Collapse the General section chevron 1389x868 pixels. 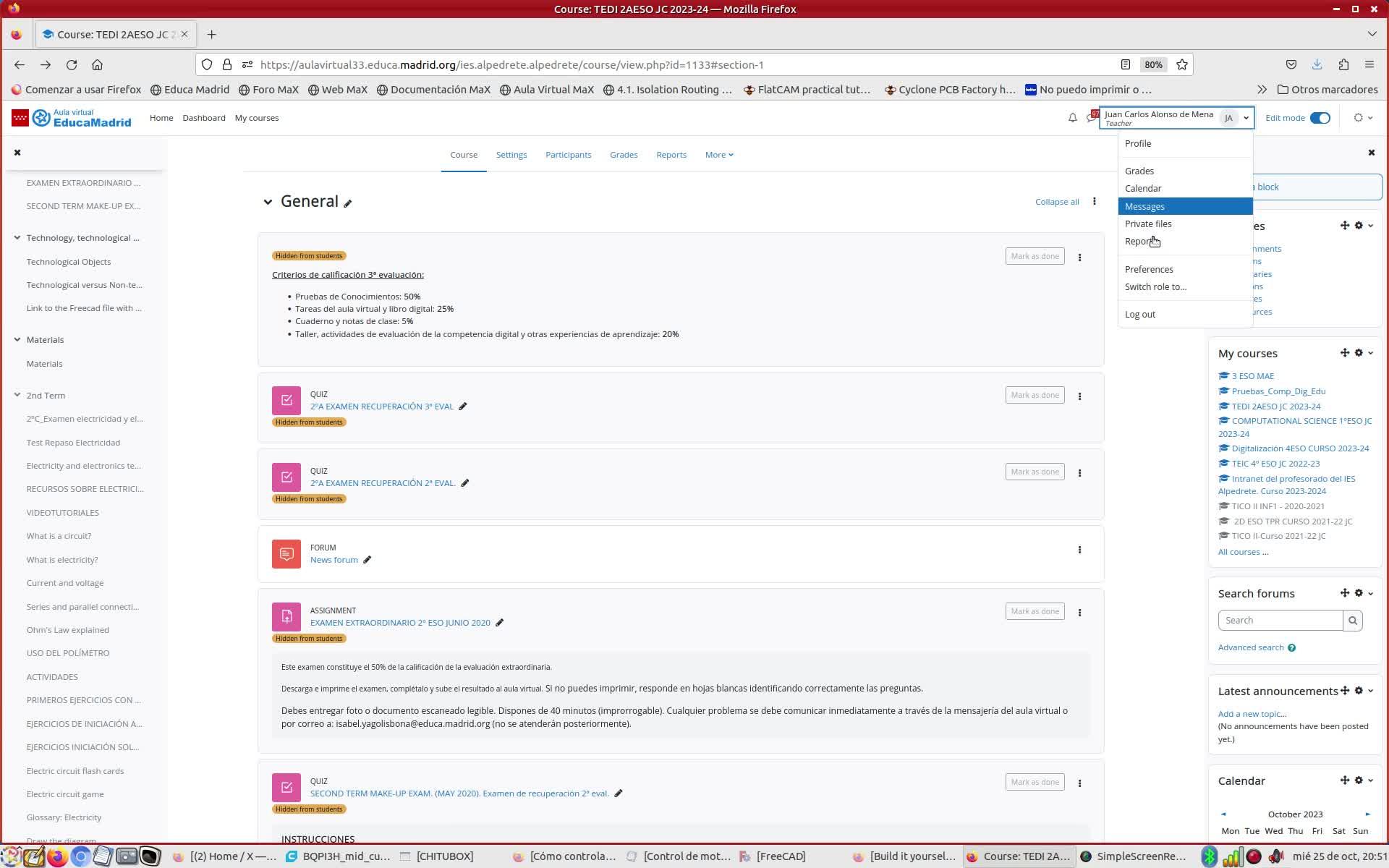(268, 202)
